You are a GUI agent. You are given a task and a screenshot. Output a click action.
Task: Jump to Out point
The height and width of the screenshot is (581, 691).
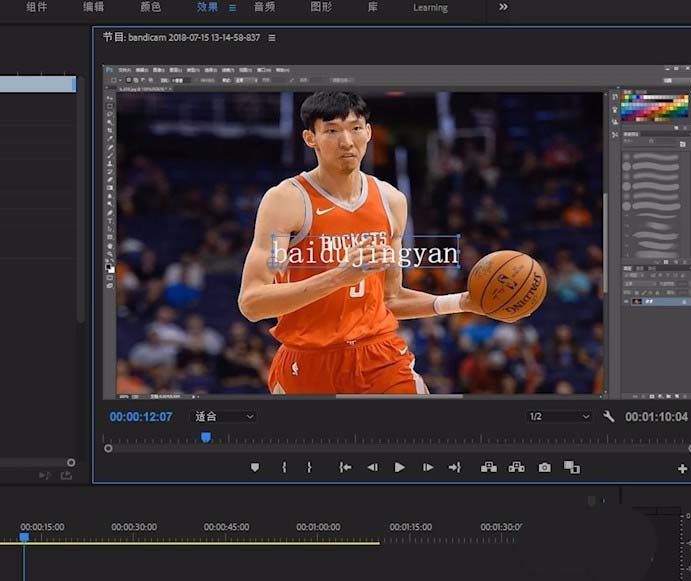[455, 467]
